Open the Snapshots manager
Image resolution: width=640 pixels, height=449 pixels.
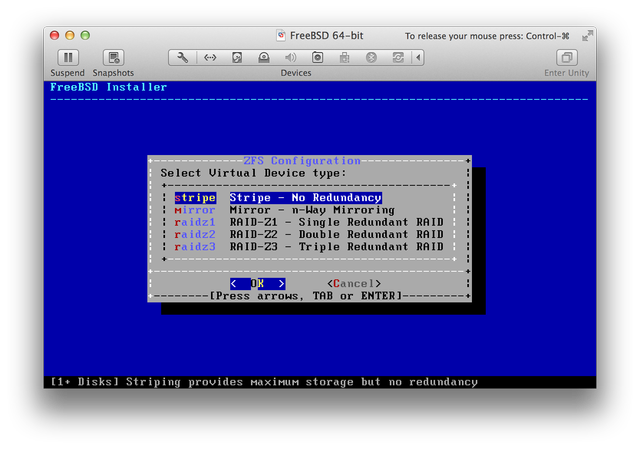113,58
